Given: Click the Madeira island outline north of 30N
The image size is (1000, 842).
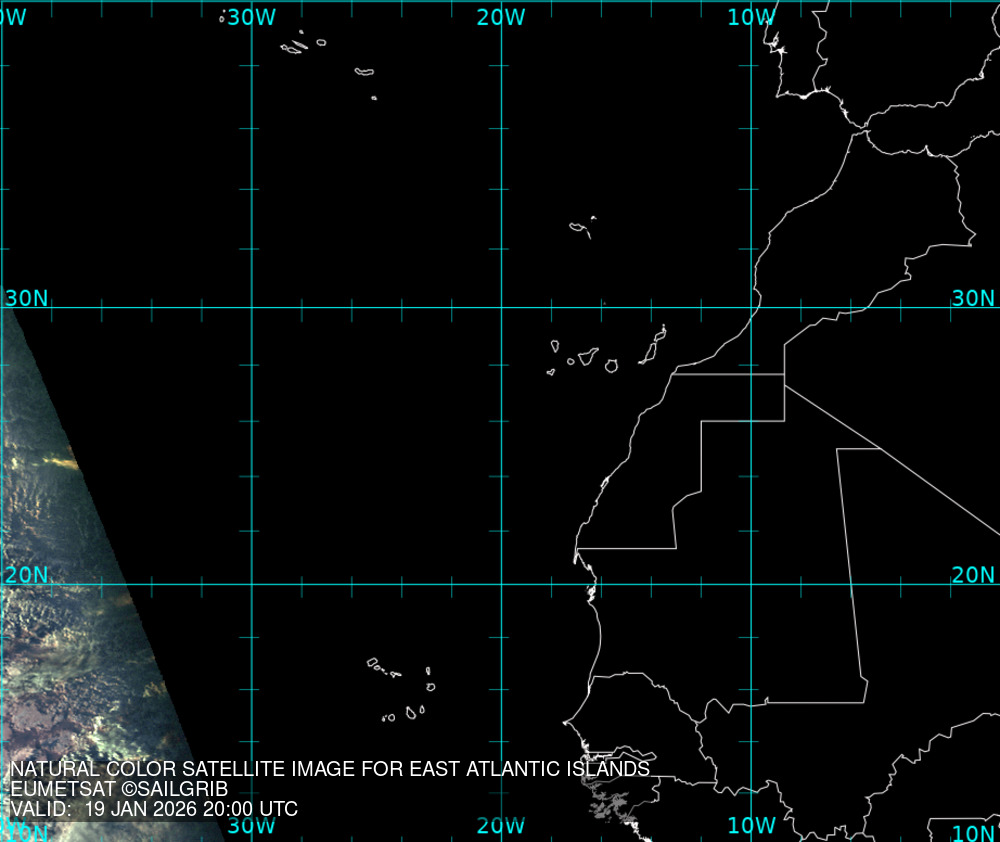Looking at the screenshot, I should [579, 228].
